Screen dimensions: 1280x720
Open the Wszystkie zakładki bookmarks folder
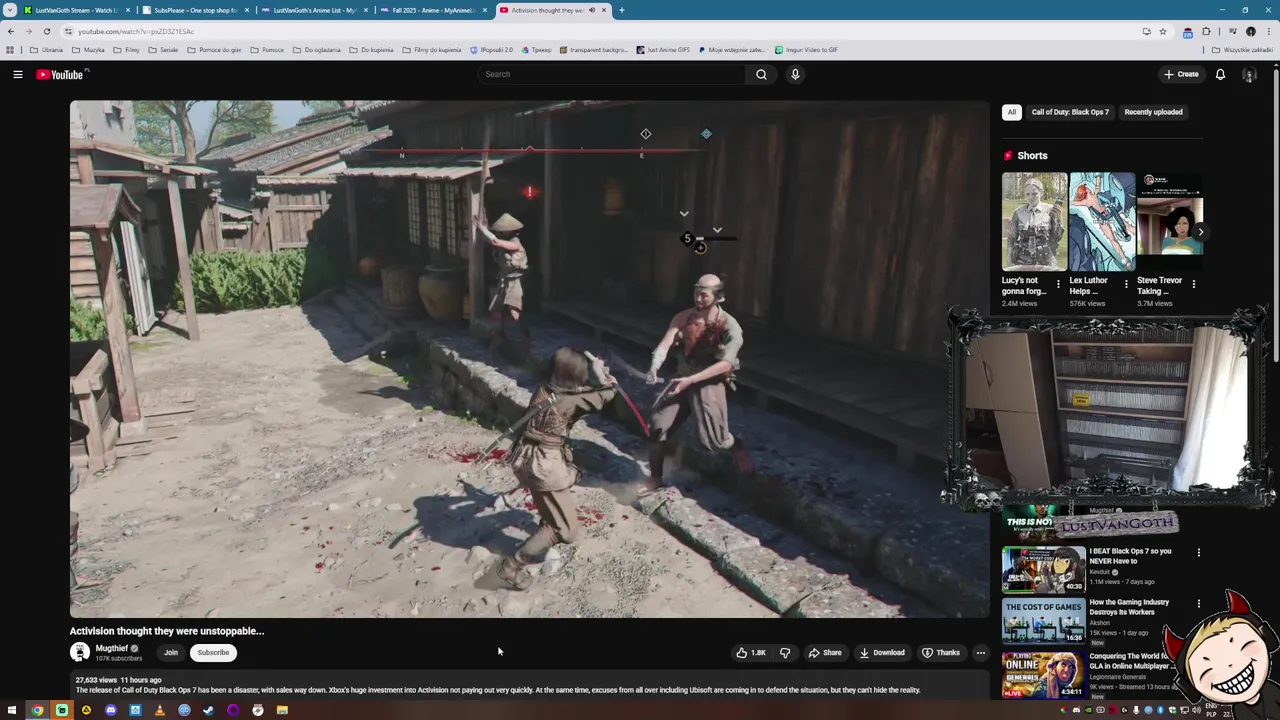1242,50
